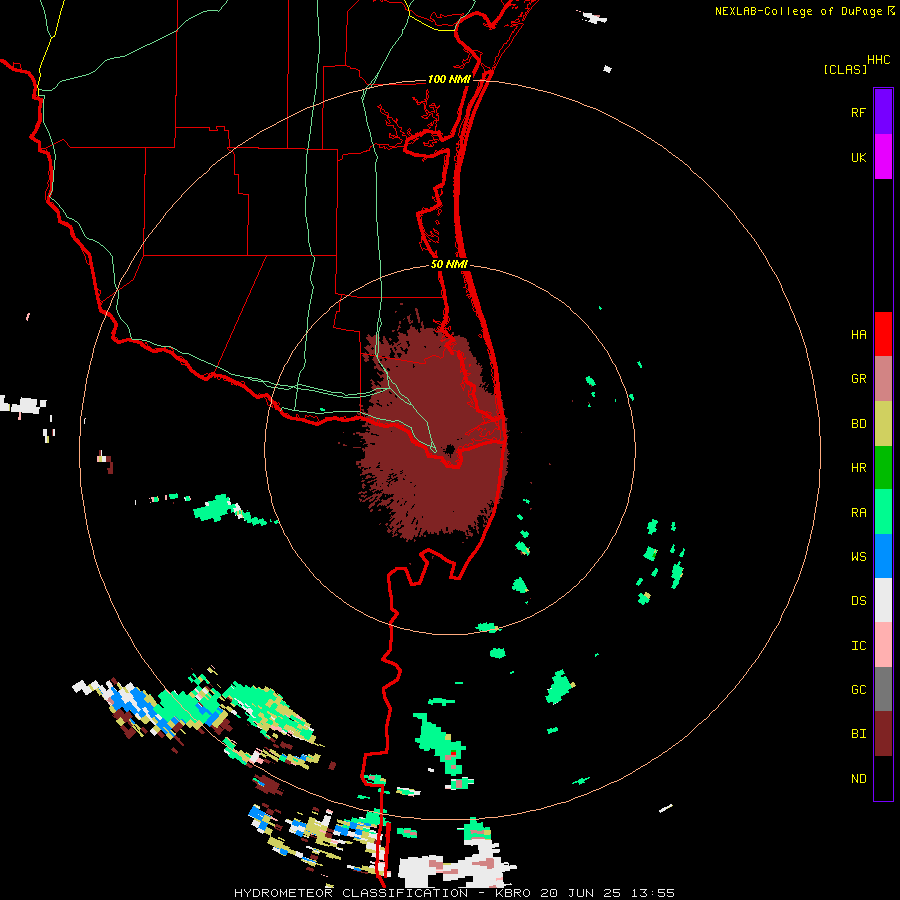Click the HR legend label

858,468
